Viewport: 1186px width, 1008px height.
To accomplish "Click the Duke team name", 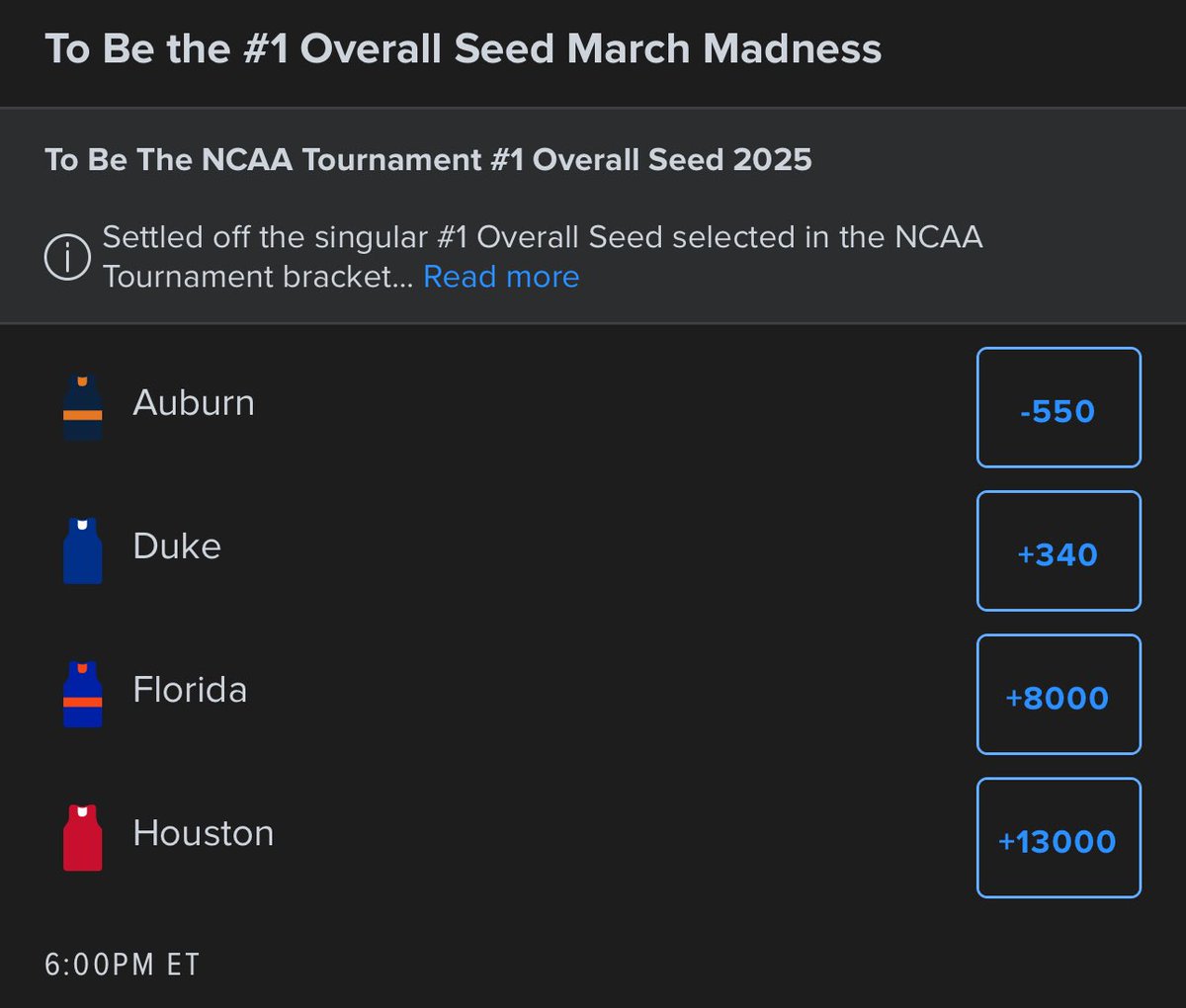I will tap(177, 546).
